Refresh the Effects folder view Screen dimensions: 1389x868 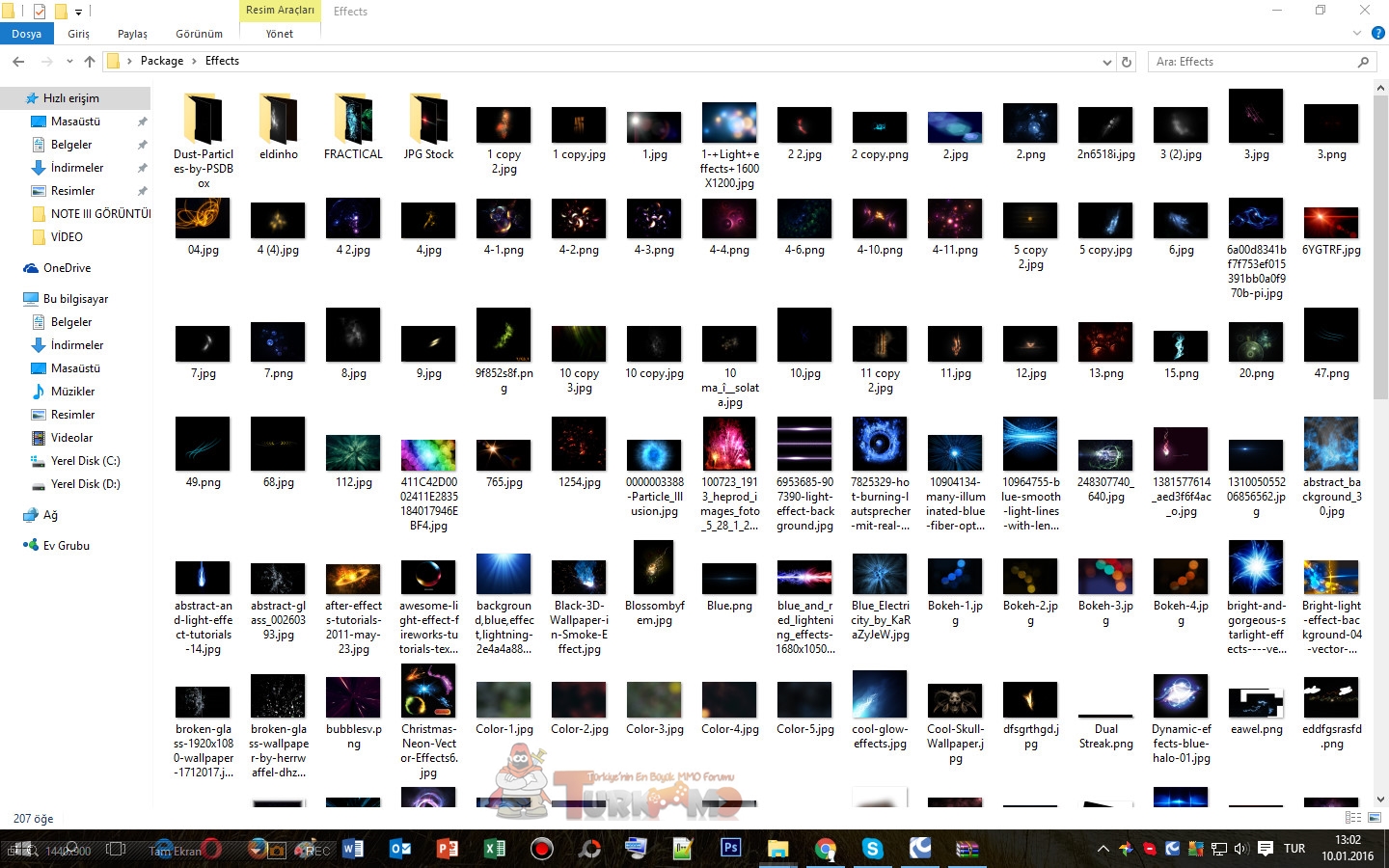(1126, 62)
